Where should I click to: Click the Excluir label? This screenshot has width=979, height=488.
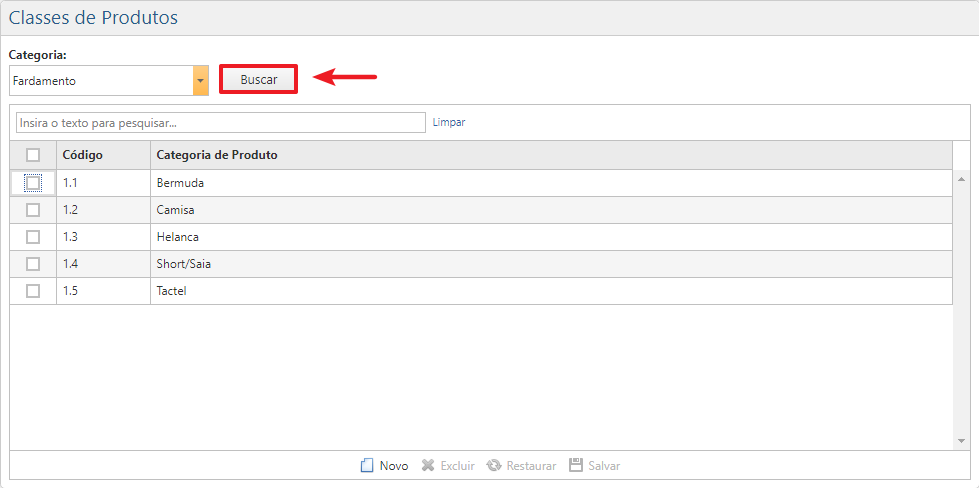458,466
